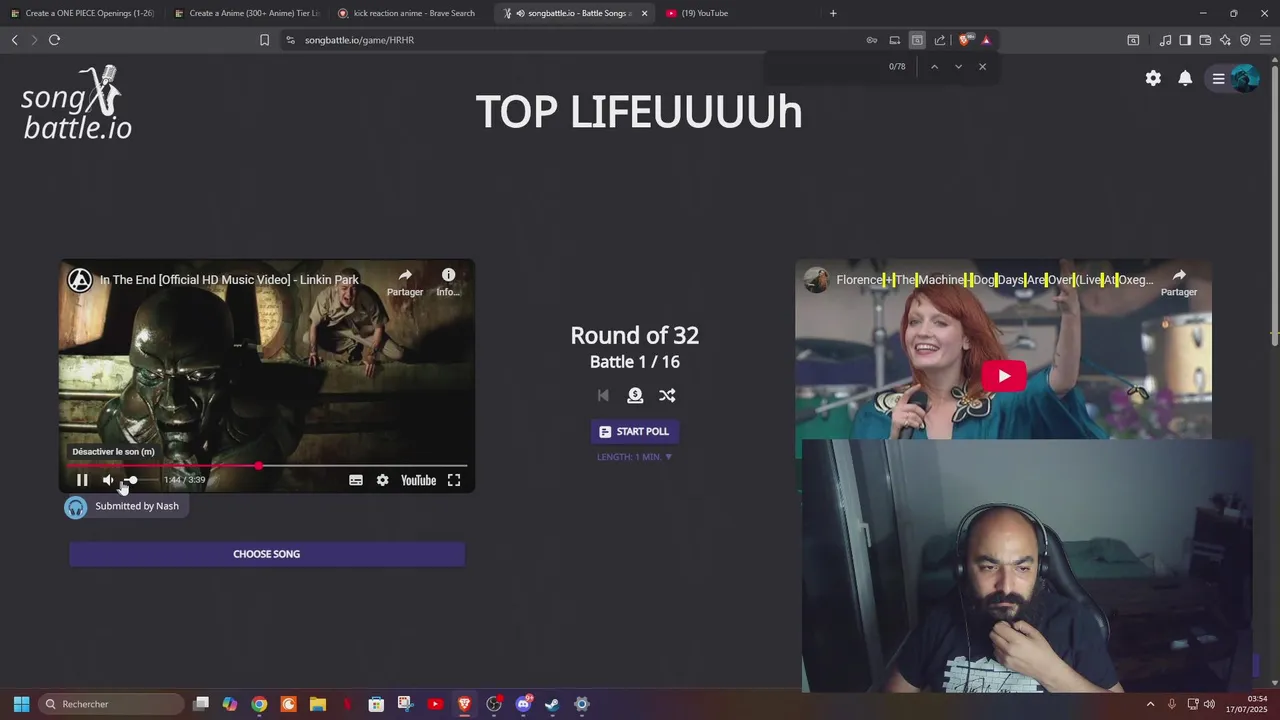The height and width of the screenshot is (720, 1280).
Task: Switch to the ONE PIECE Openings tab
Action: [83, 13]
